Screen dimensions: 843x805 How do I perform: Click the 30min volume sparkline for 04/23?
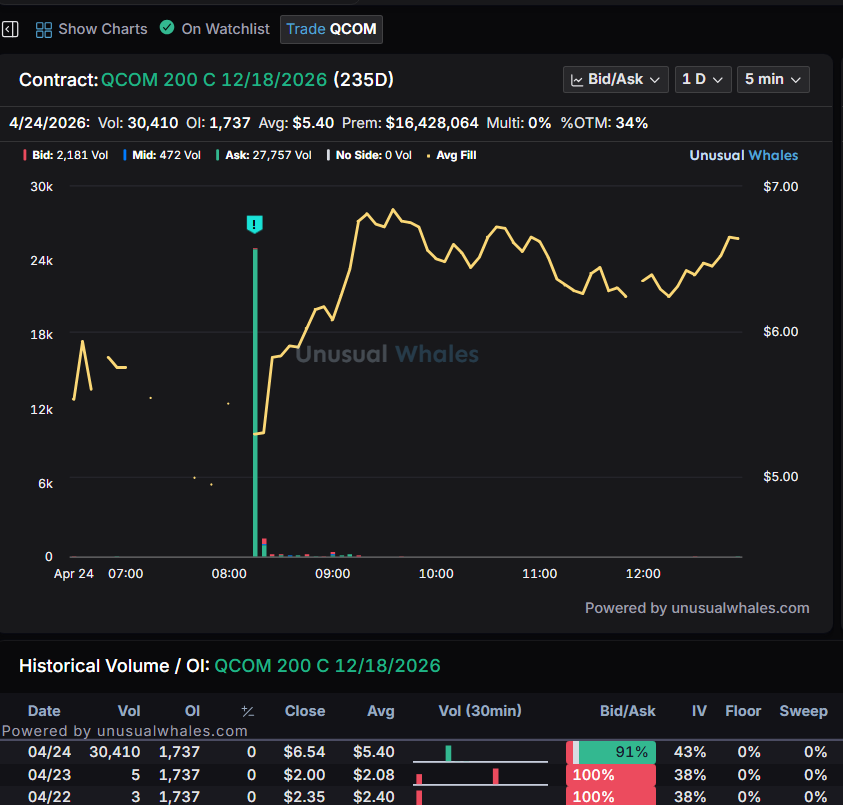point(480,776)
